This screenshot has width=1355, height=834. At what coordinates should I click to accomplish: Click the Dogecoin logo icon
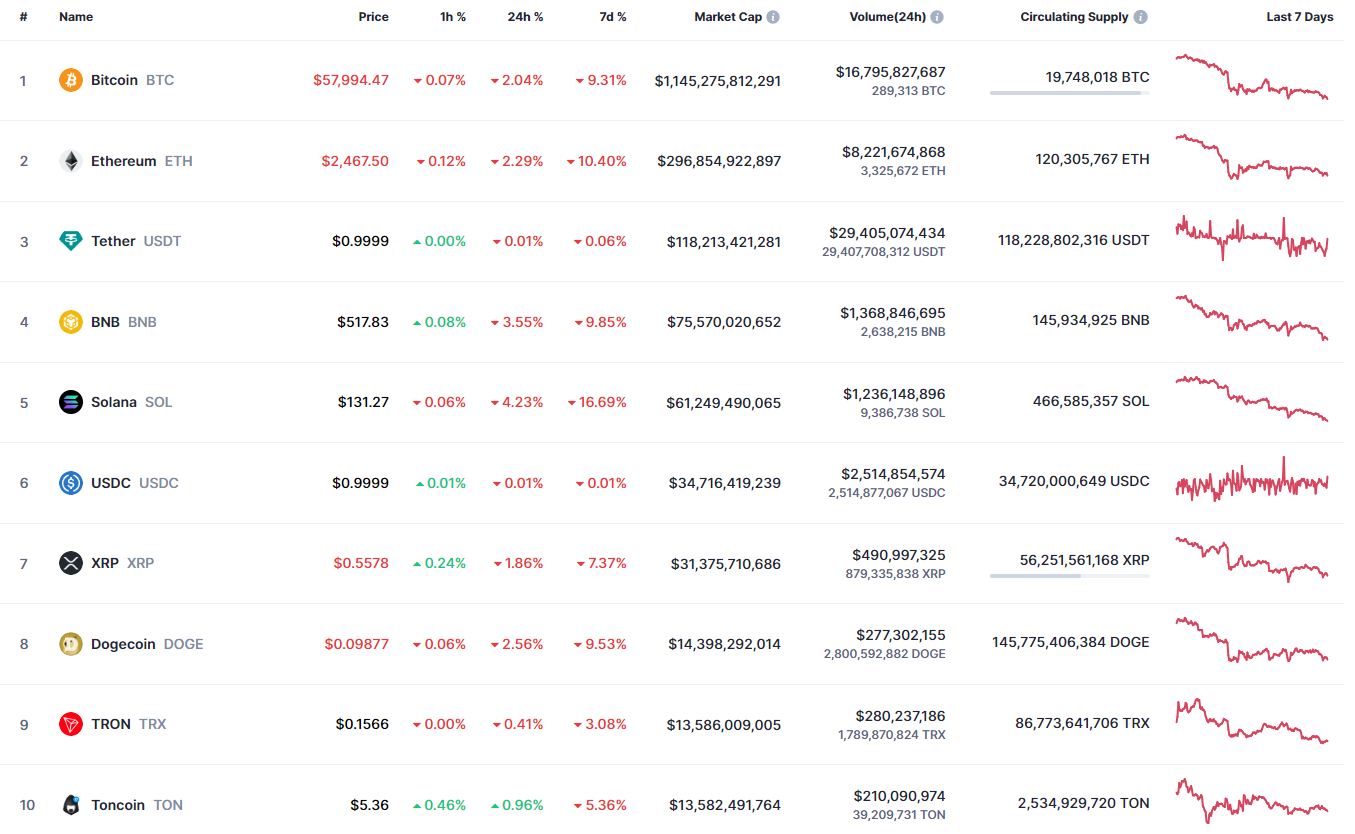point(71,644)
